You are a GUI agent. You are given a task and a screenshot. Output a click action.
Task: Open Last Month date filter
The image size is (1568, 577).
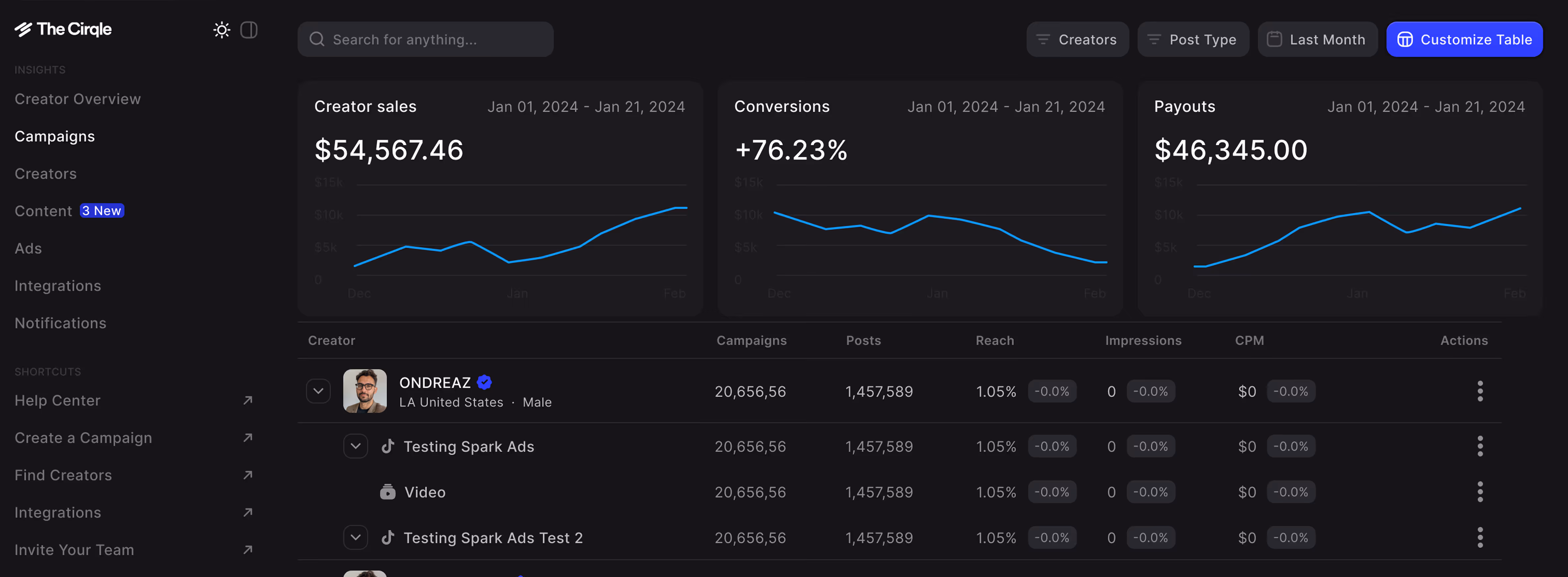1317,39
